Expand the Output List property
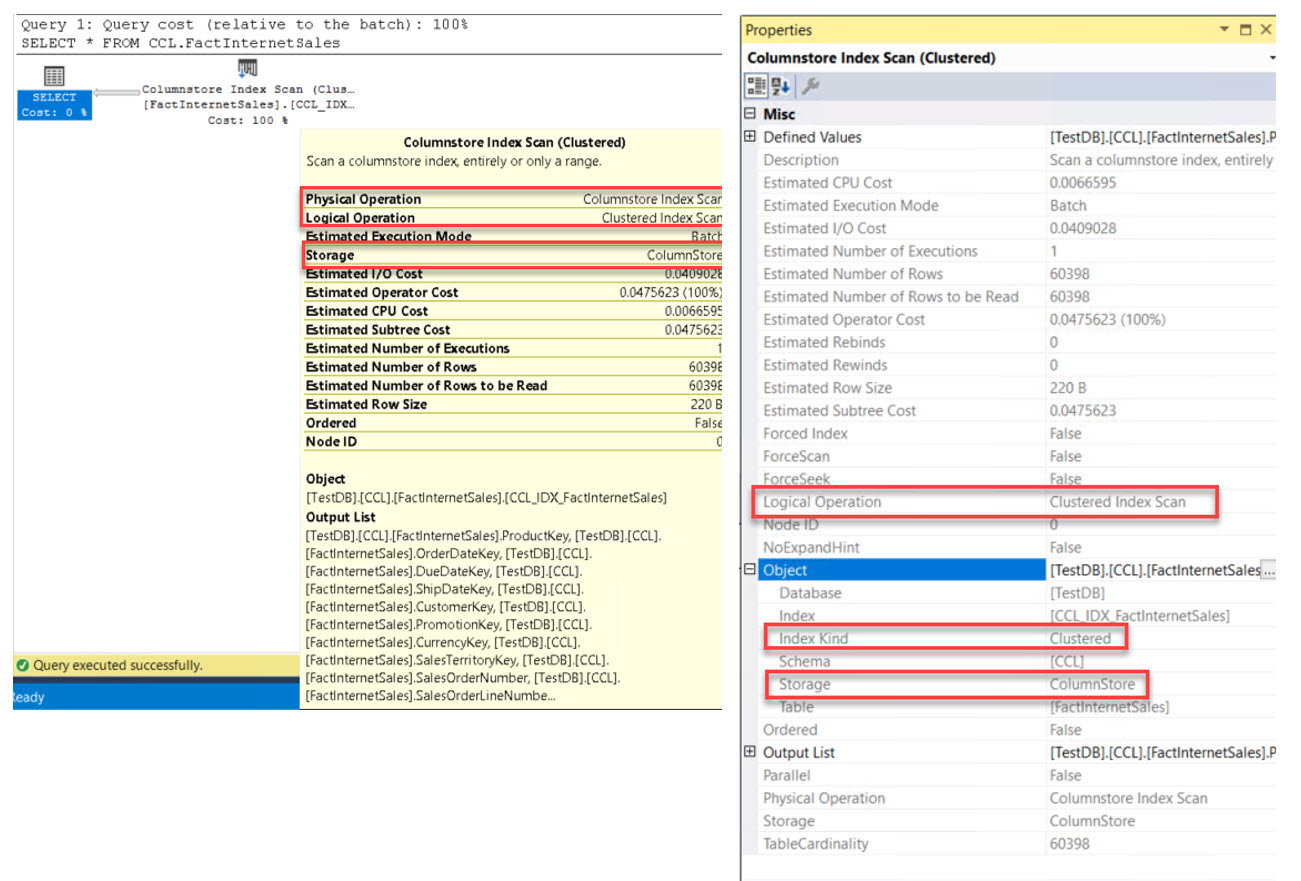 [x=750, y=752]
